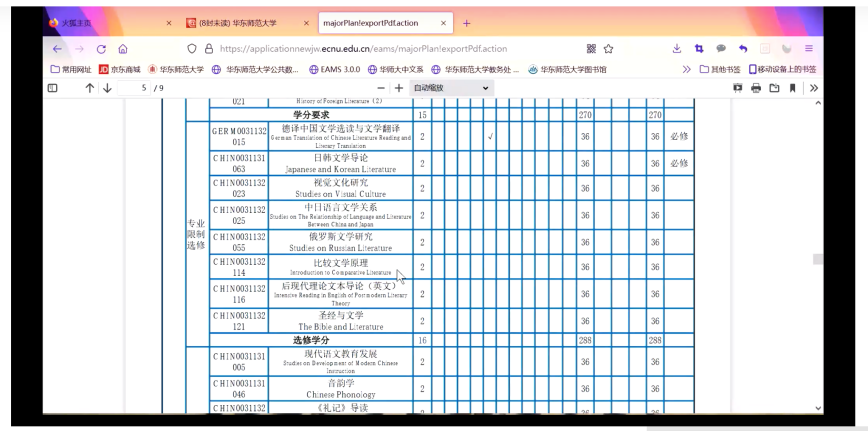The height and width of the screenshot is (431, 868).
Task: Switch to presentation mode in PDF viewer
Action: (x=738, y=88)
